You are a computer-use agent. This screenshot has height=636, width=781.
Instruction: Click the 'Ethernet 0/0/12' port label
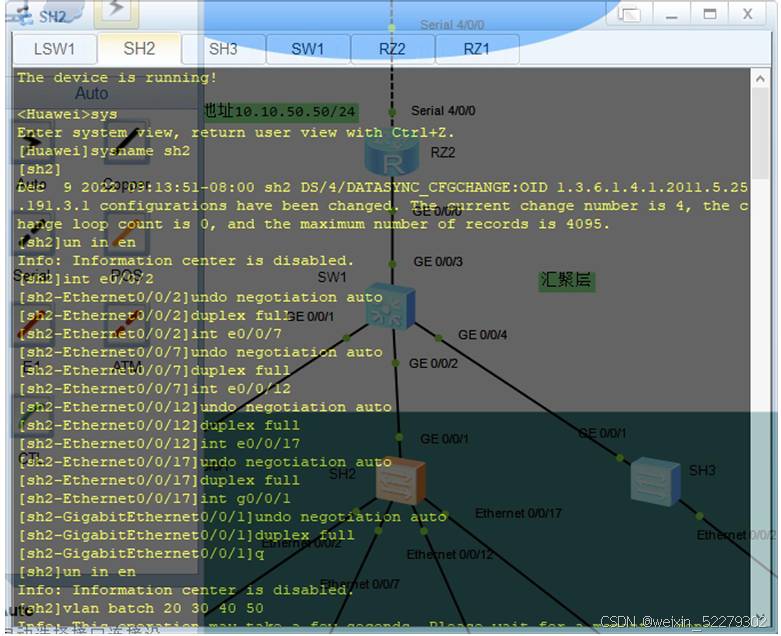[450, 554]
